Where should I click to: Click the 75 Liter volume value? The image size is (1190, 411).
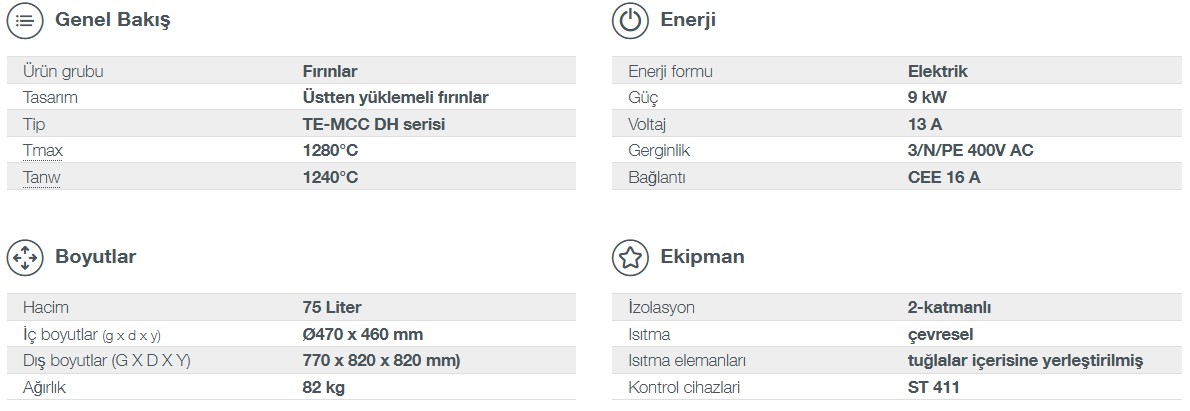332,308
